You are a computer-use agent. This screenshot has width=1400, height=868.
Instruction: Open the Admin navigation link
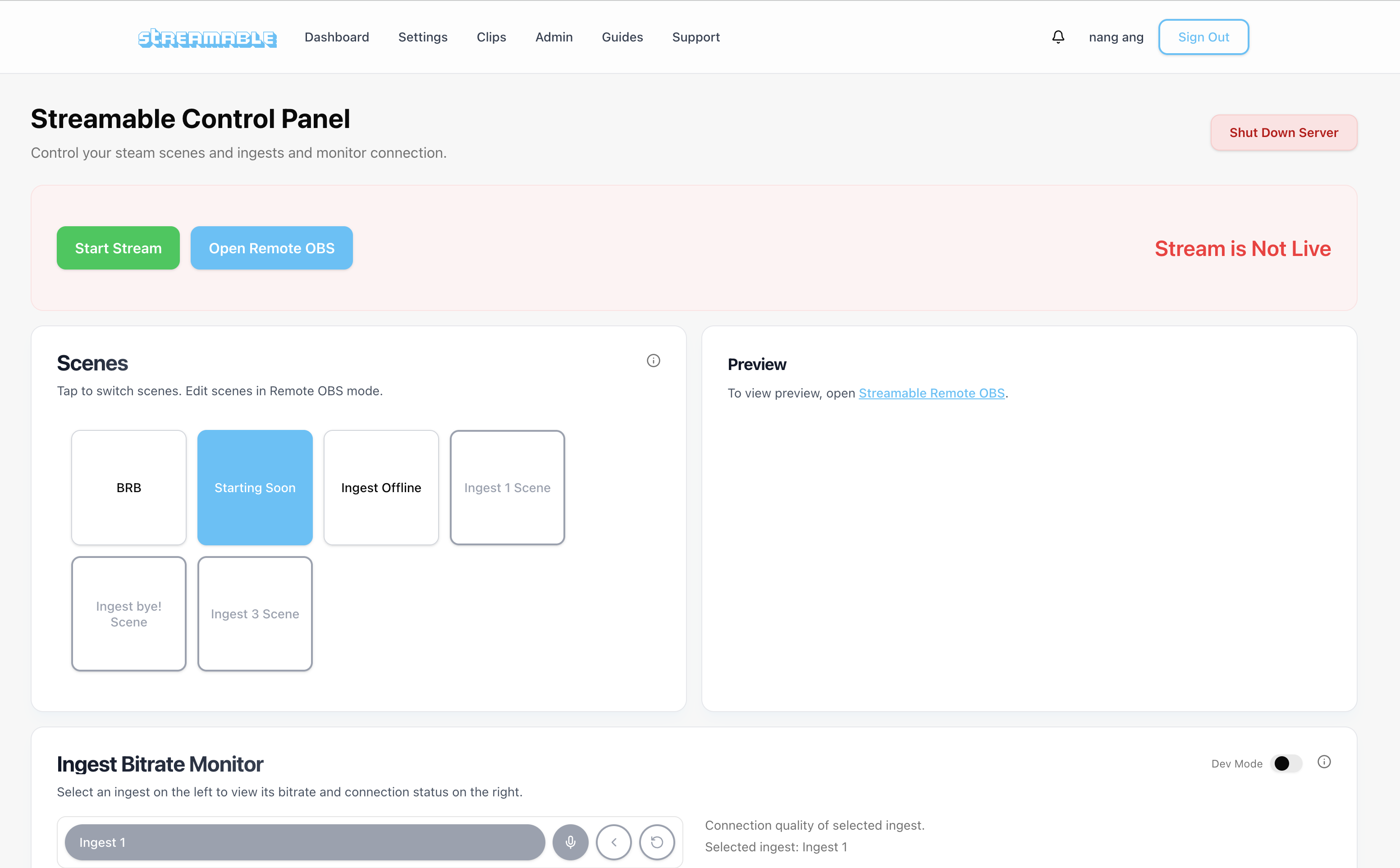tap(554, 37)
